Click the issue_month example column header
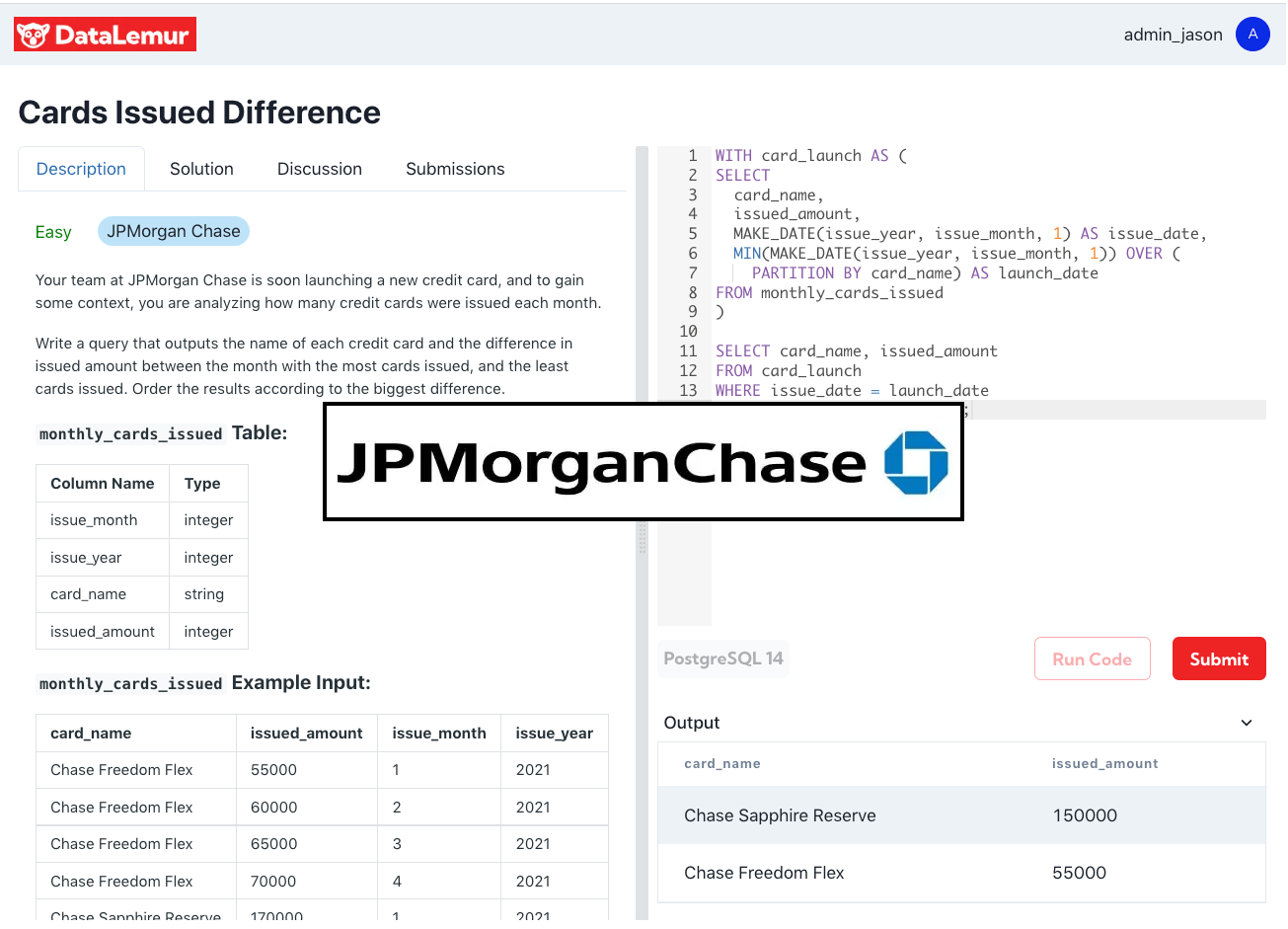Image resolution: width=1288 pixels, height=929 pixels. tap(439, 734)
